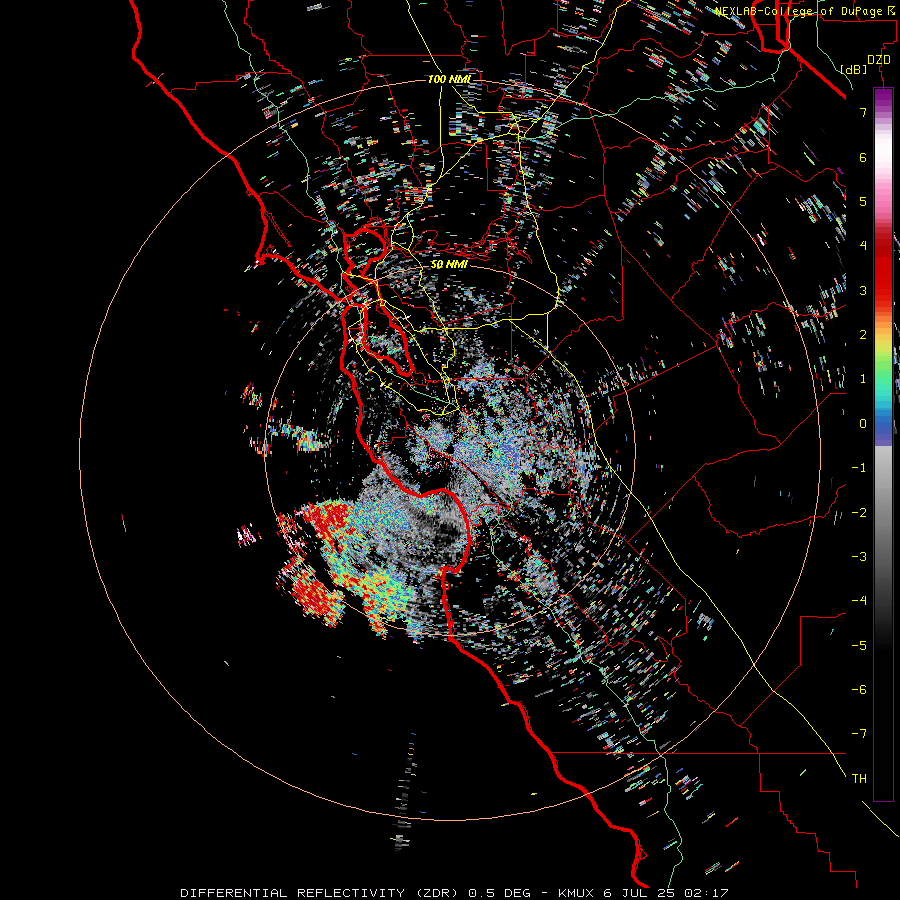Click the "-1" tick label on the legend
Screen dimensions: 900x900
859,468
